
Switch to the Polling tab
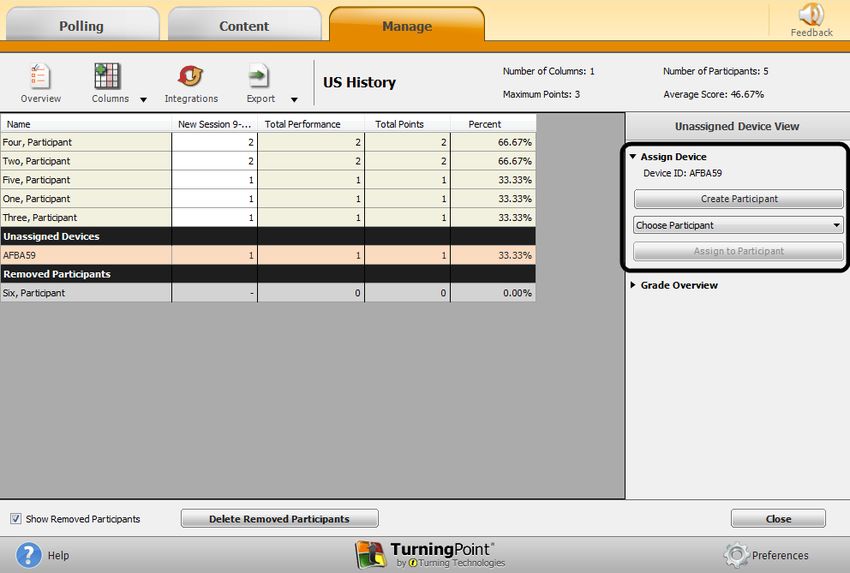coord(82,25)
